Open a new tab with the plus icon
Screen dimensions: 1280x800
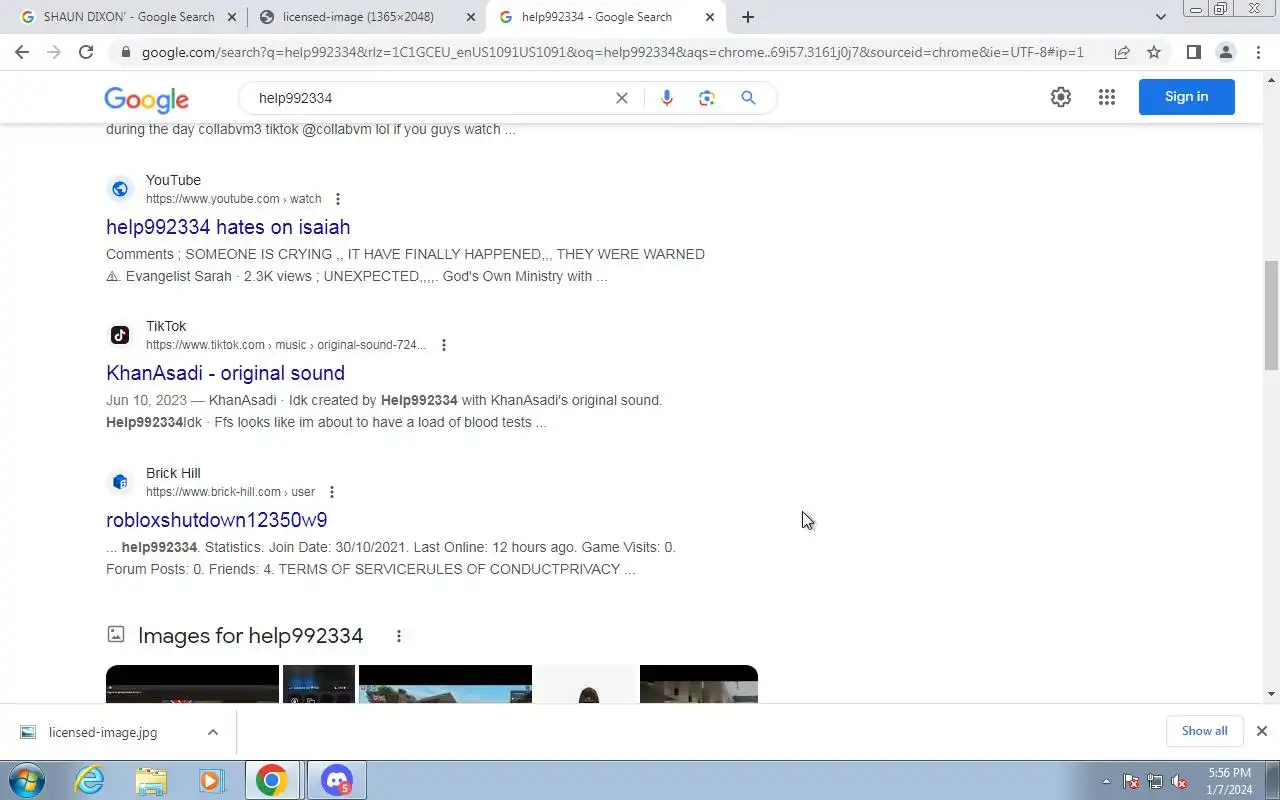click(748, 17)
